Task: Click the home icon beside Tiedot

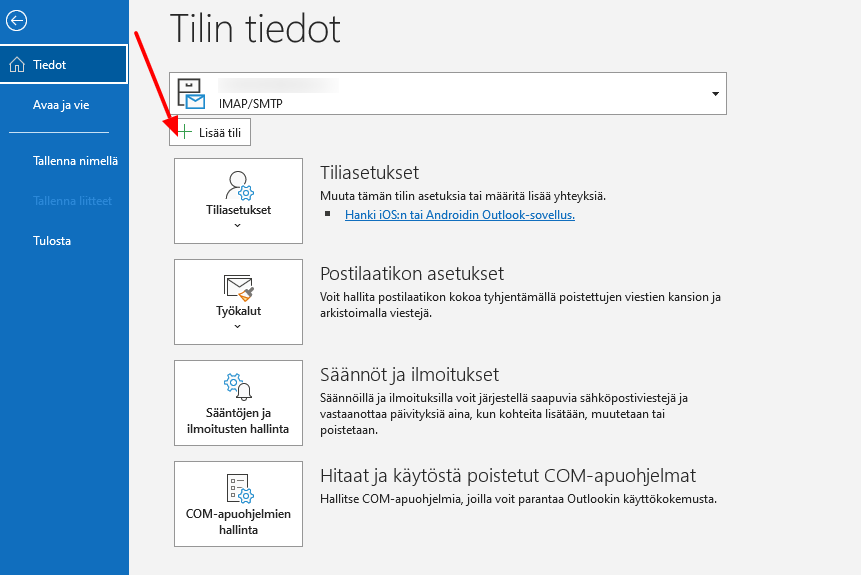Action: tap(17, 65)
